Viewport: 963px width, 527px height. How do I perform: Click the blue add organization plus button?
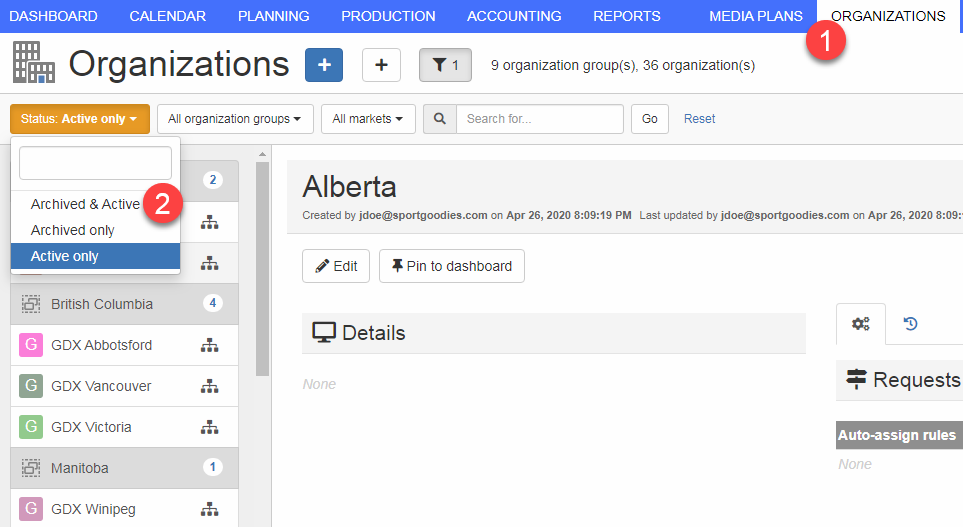(x=323, y=65)
